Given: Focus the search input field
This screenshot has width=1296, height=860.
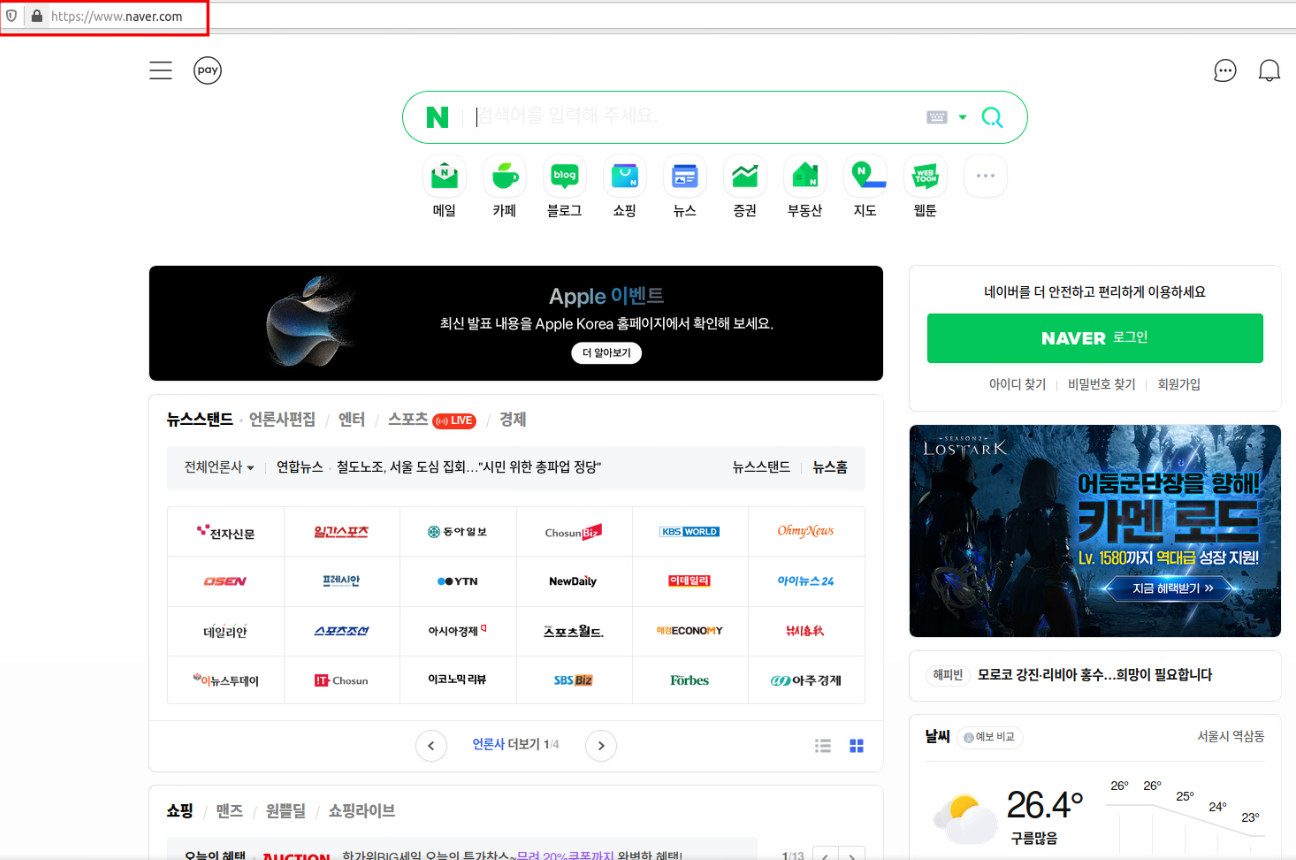Looking at the screenshot, I should point(696,116).
